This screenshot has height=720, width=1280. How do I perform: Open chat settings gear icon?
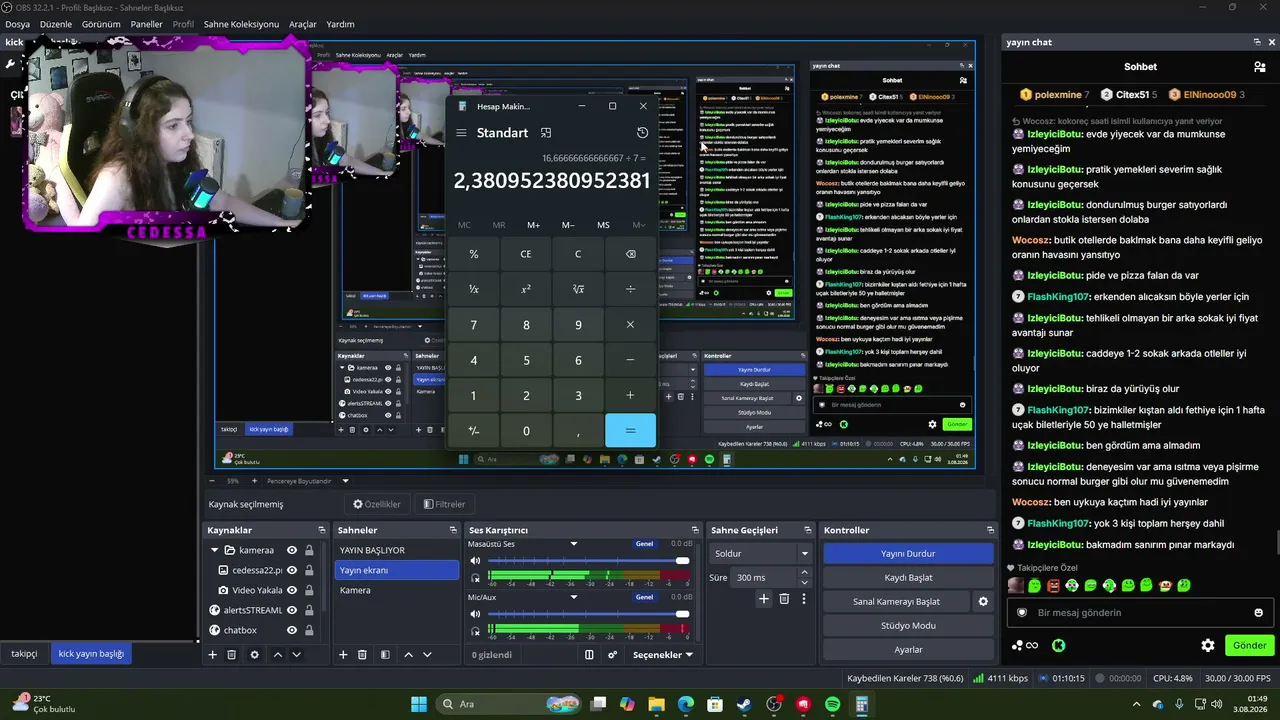point(1208,645)
